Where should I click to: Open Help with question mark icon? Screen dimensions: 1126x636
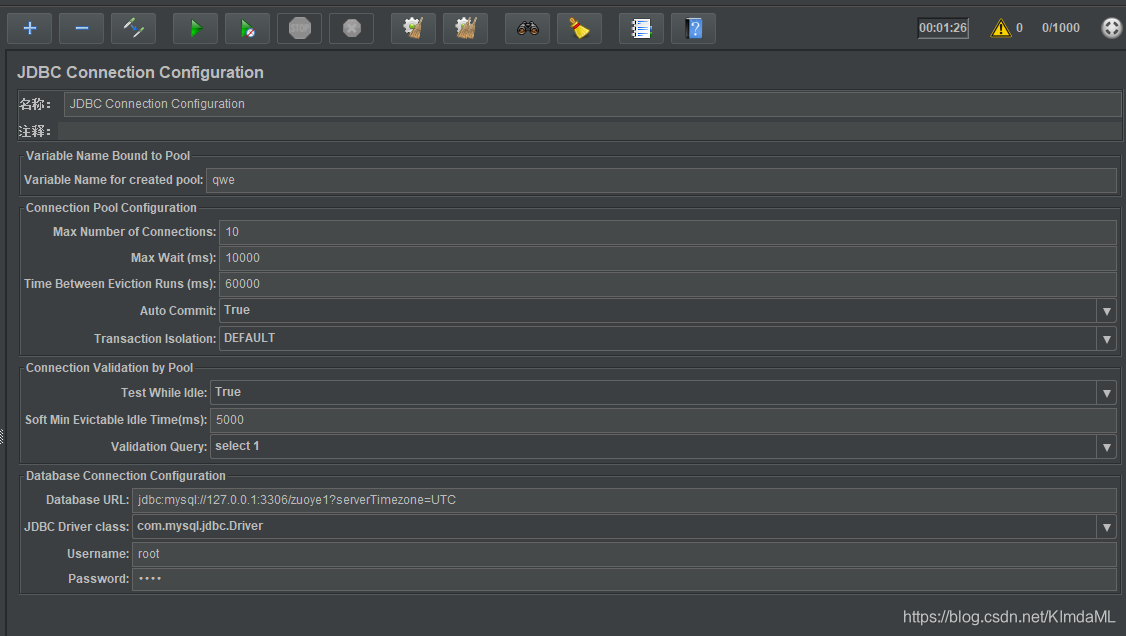coord(693,29)
